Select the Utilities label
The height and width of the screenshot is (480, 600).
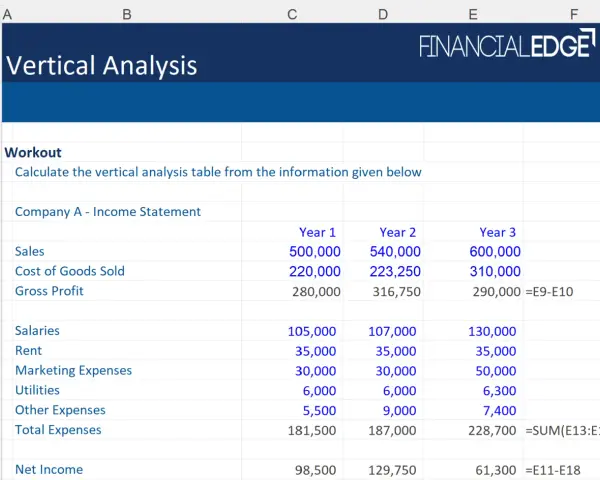[x=37, y=390]
